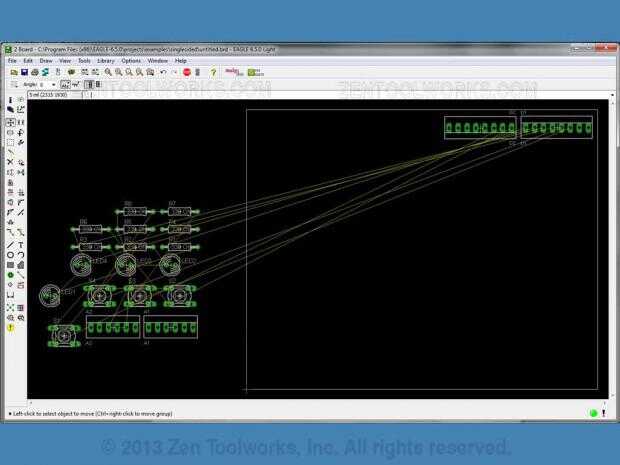Open a file with the Open toolbar icon

coord(14,72)
